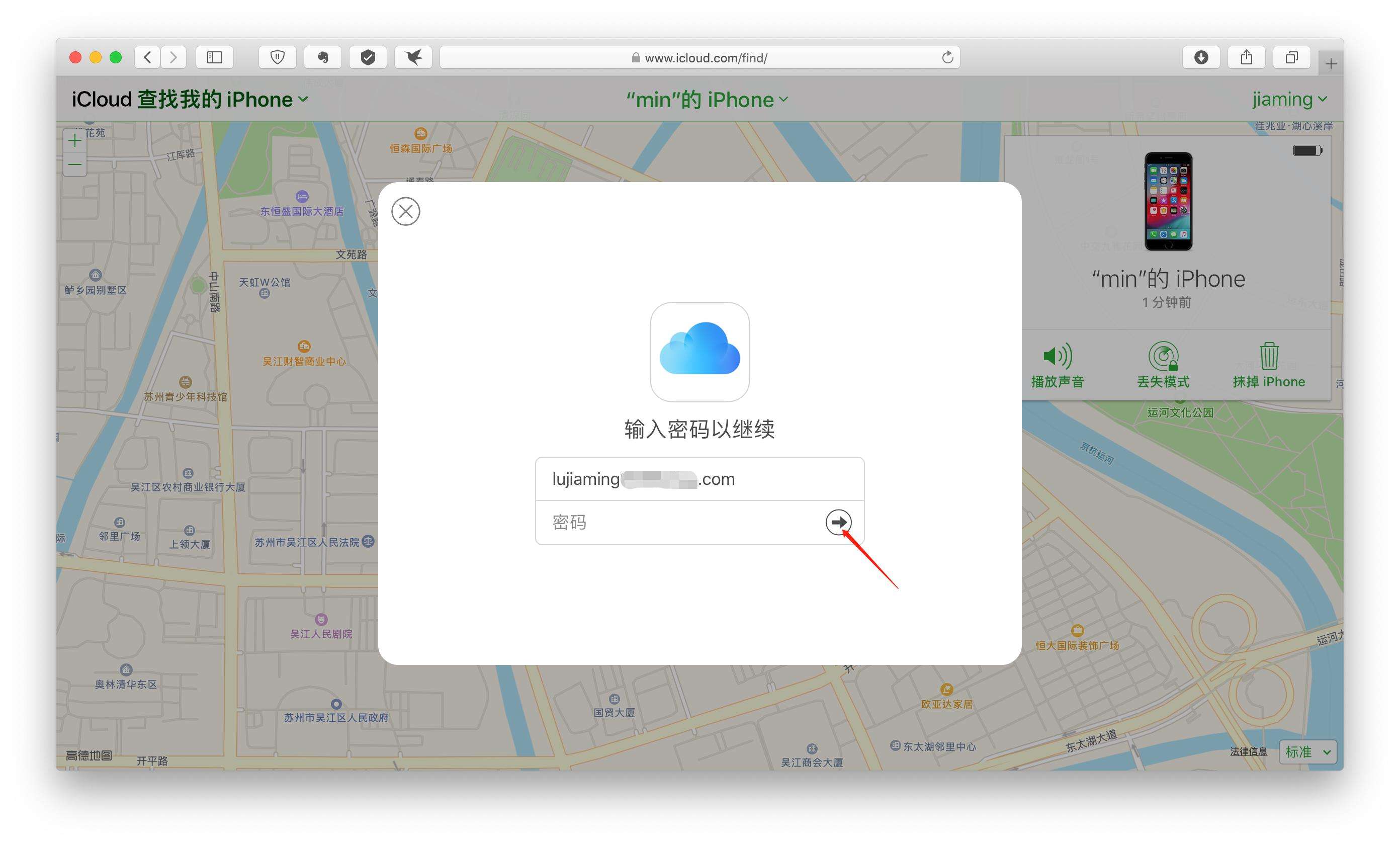Click the iPhone device thumbnail image
The image size is (1400, 845).
[x=1168, y=202]
